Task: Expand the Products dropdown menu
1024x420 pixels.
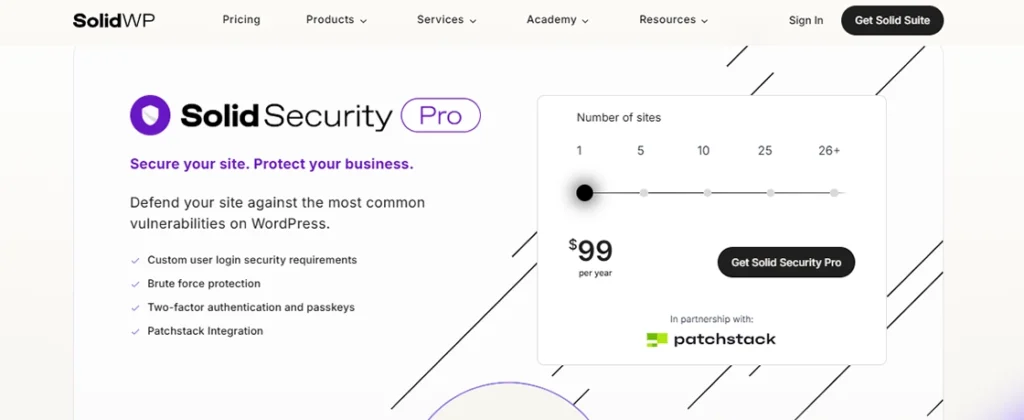Action: [x=336, y=20]
